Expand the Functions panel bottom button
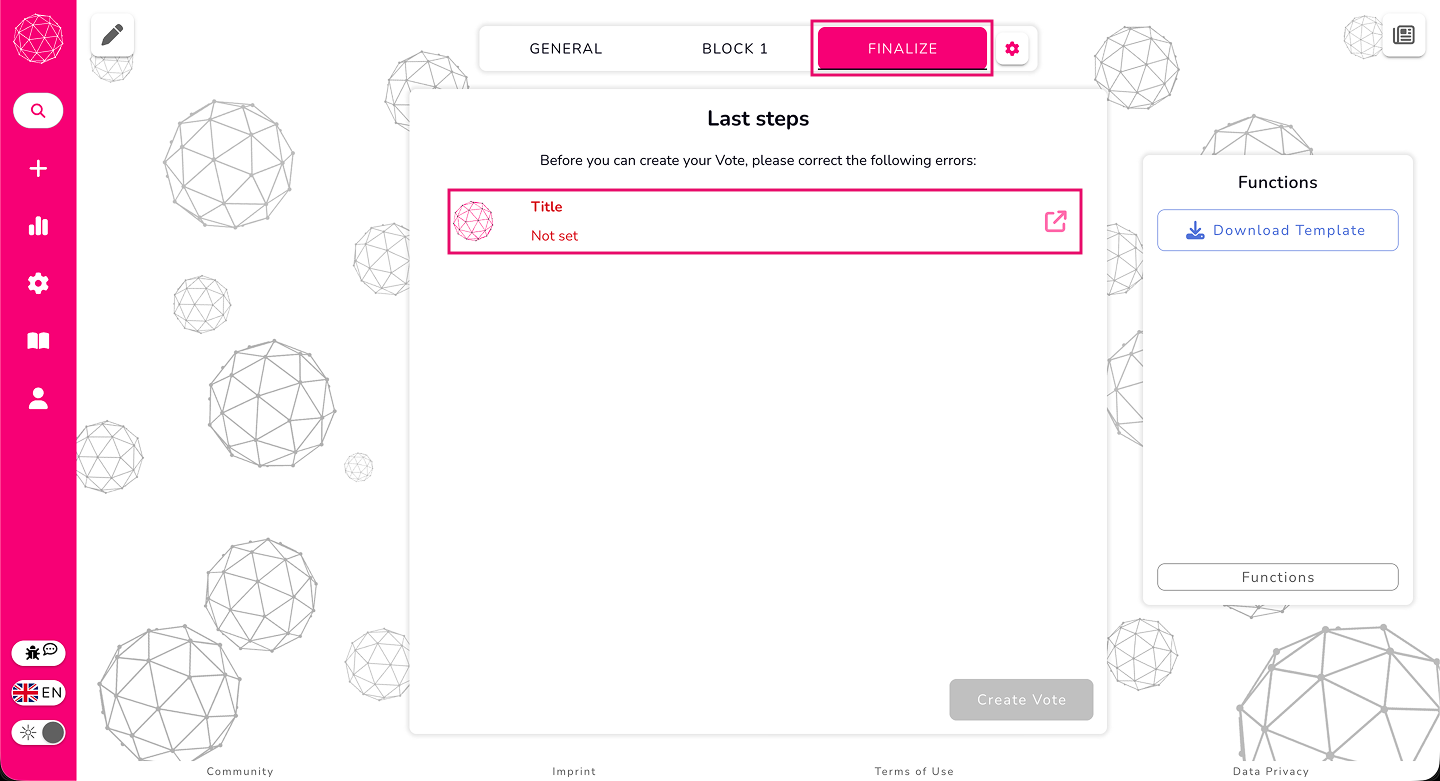 (x=1277, y=577)
